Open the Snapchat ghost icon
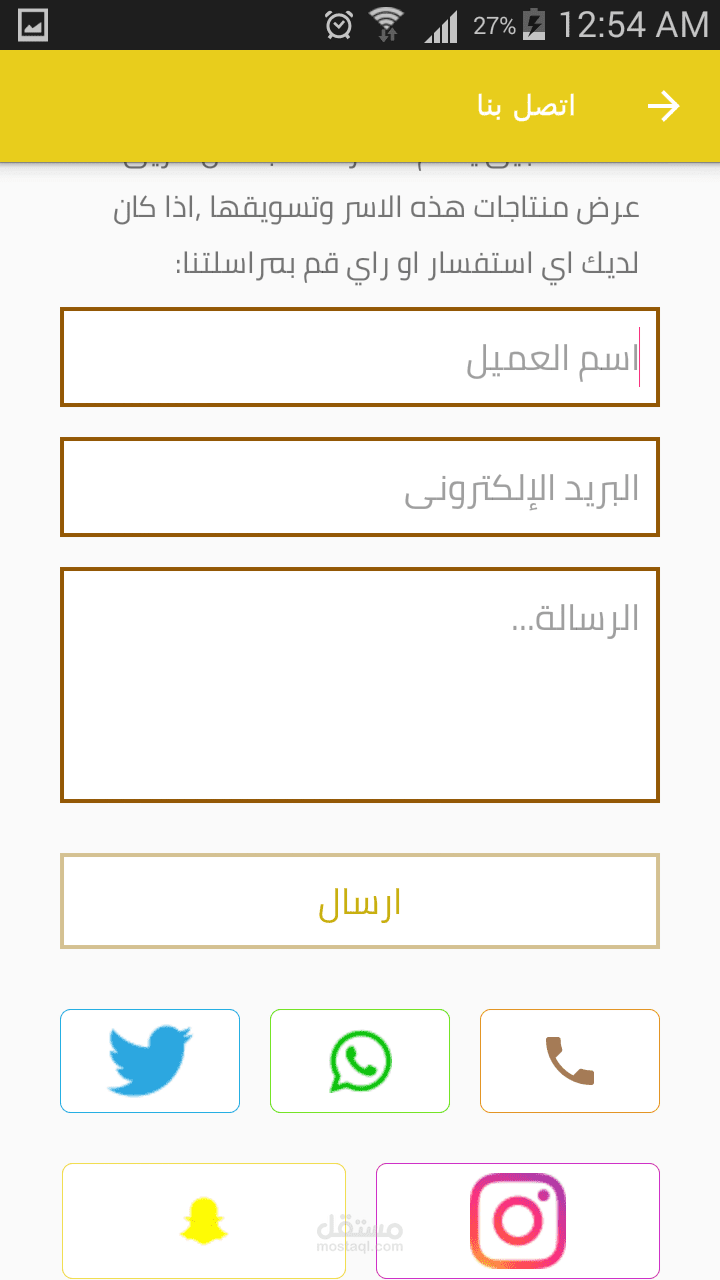 (x=204, y=1220)
